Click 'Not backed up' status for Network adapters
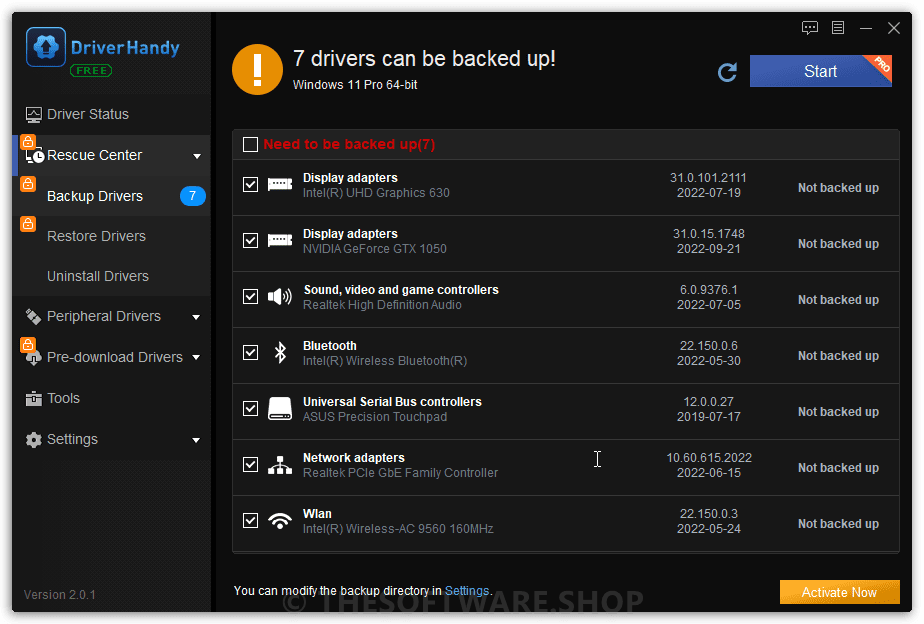 point(838,468)
